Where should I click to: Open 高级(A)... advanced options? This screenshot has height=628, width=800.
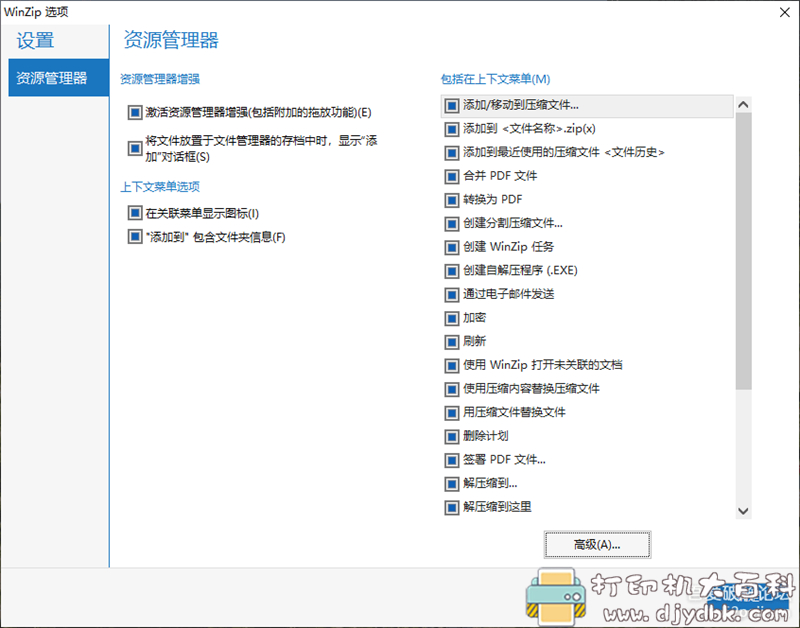pos(597,545)
